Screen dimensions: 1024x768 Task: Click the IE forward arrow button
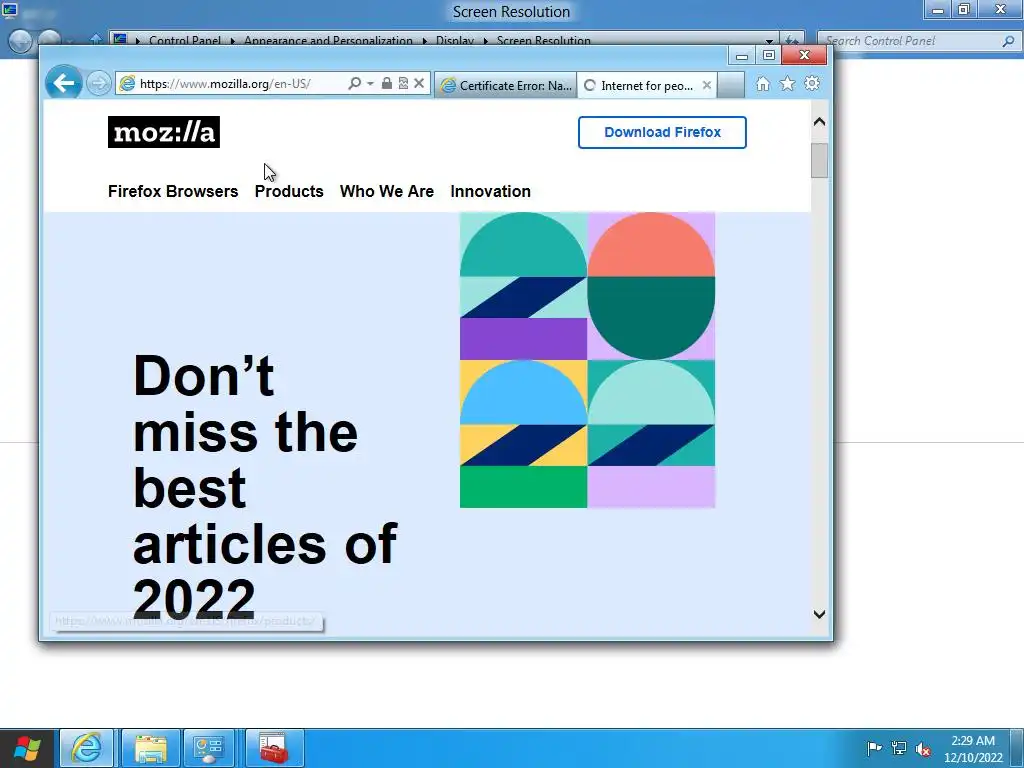point(99,84)
